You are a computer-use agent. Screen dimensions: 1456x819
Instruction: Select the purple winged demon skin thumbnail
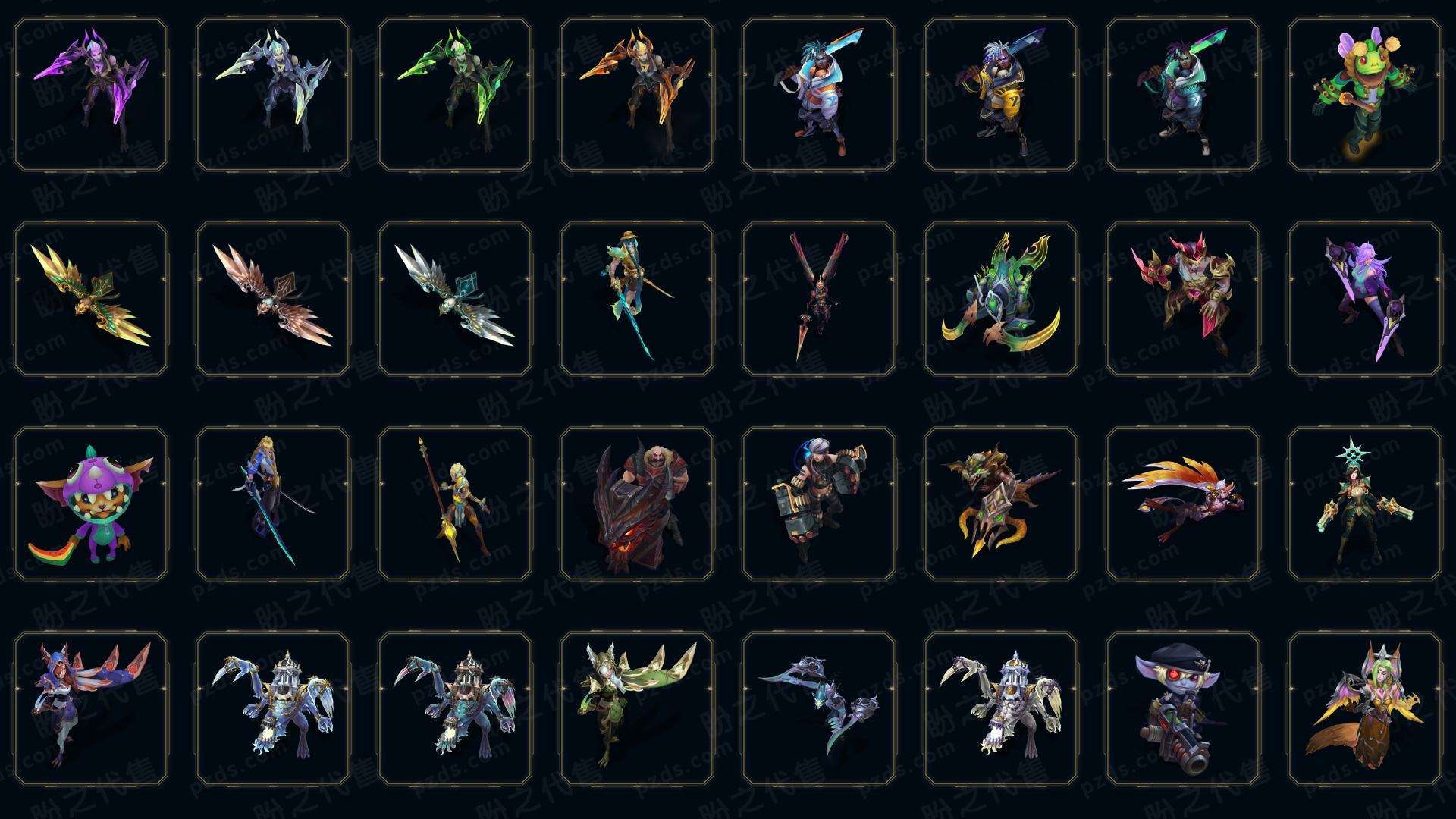(91, 95)
